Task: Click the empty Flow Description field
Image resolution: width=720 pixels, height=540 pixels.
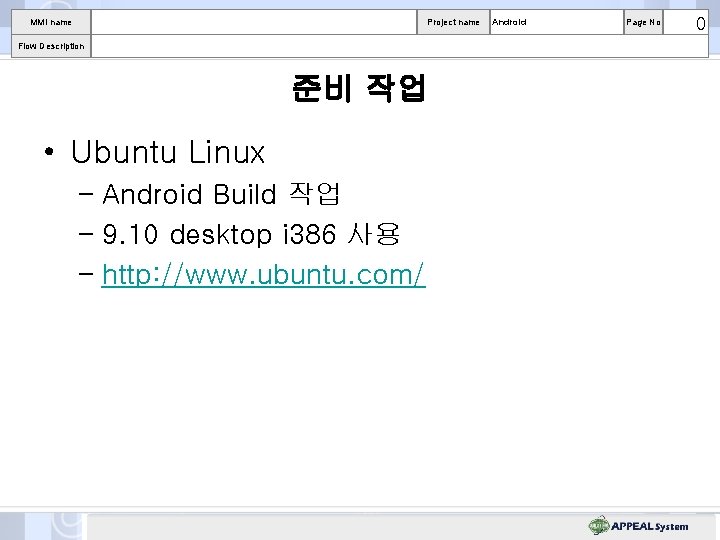Action: [399, 46]
